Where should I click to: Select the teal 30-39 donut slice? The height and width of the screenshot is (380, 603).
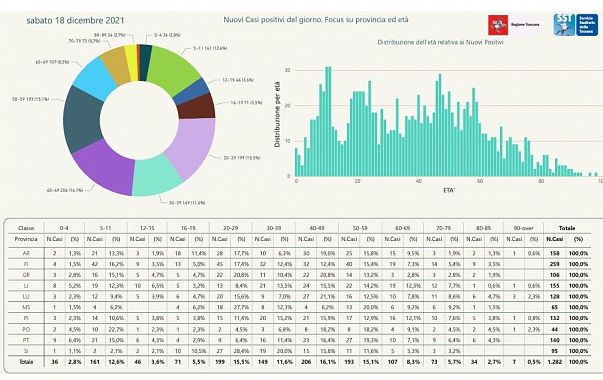tap(156, 177)
